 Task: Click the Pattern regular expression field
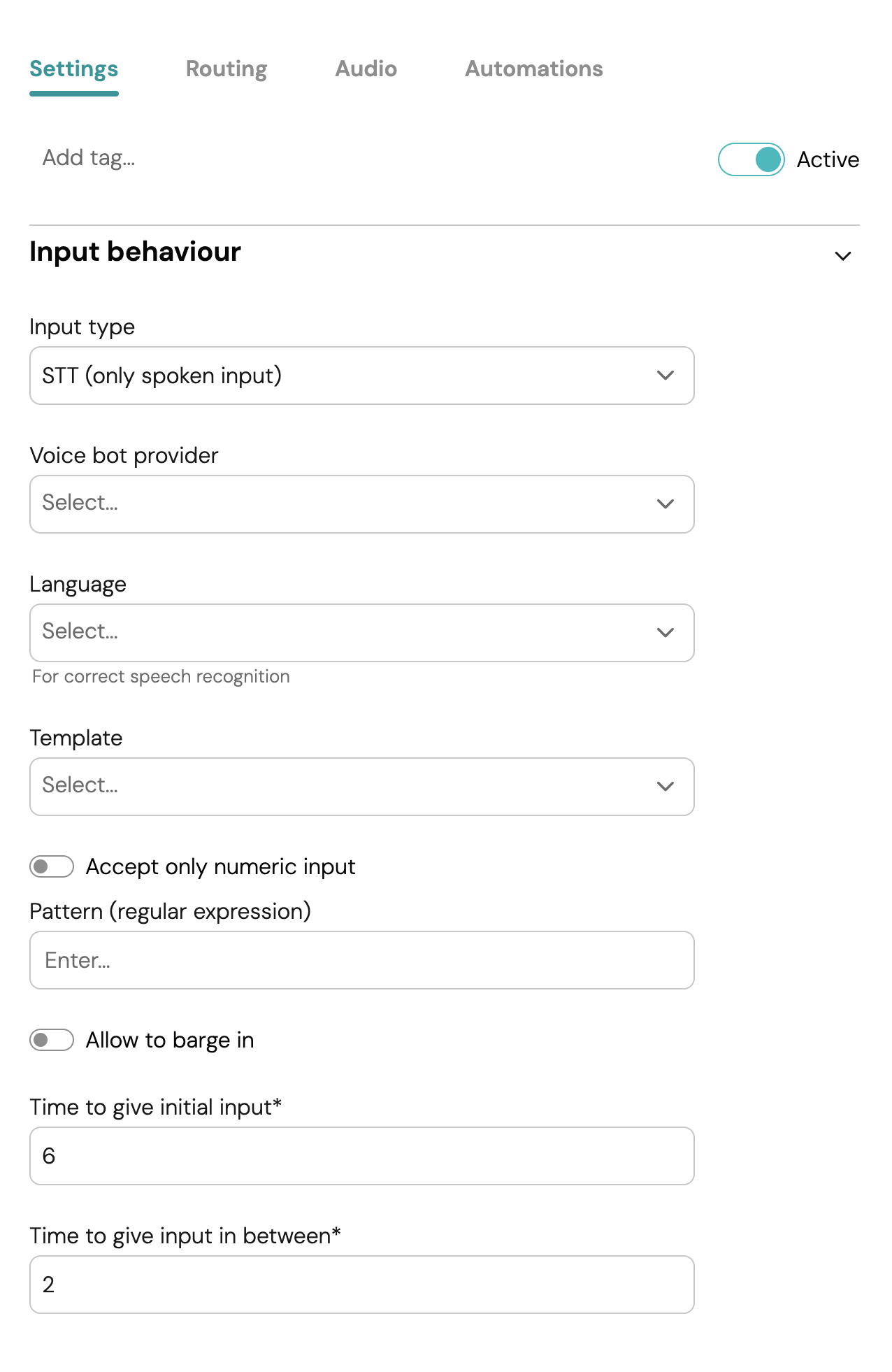click(x=361, y=959)
